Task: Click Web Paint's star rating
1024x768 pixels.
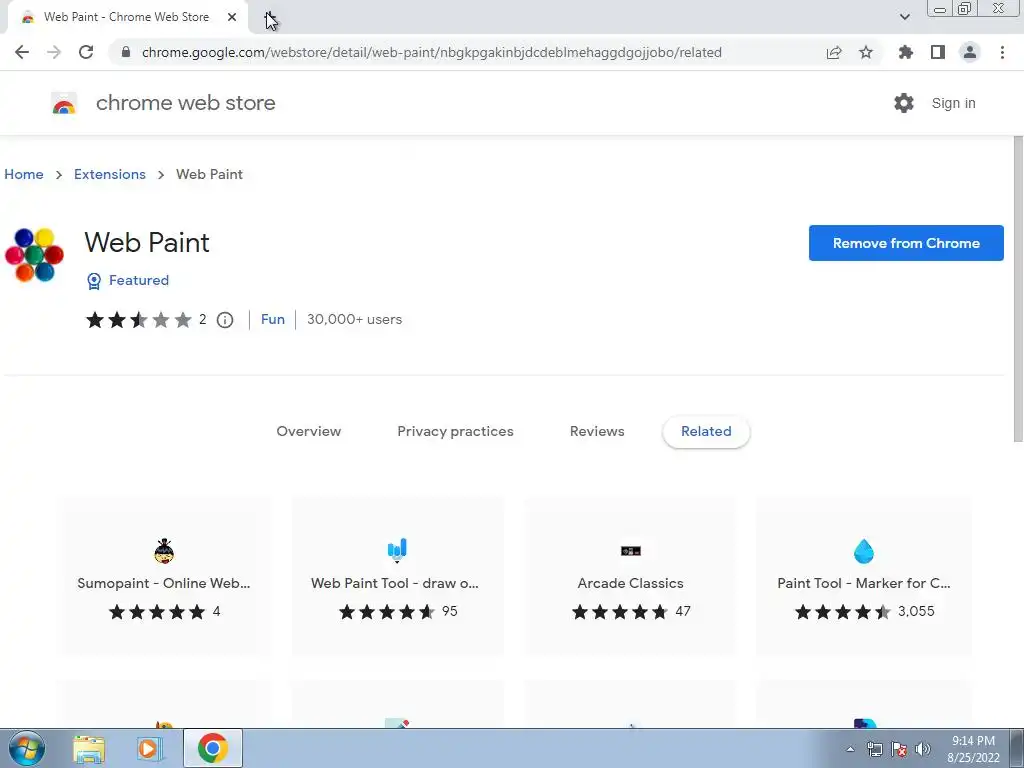Action: tap(138, 320)
